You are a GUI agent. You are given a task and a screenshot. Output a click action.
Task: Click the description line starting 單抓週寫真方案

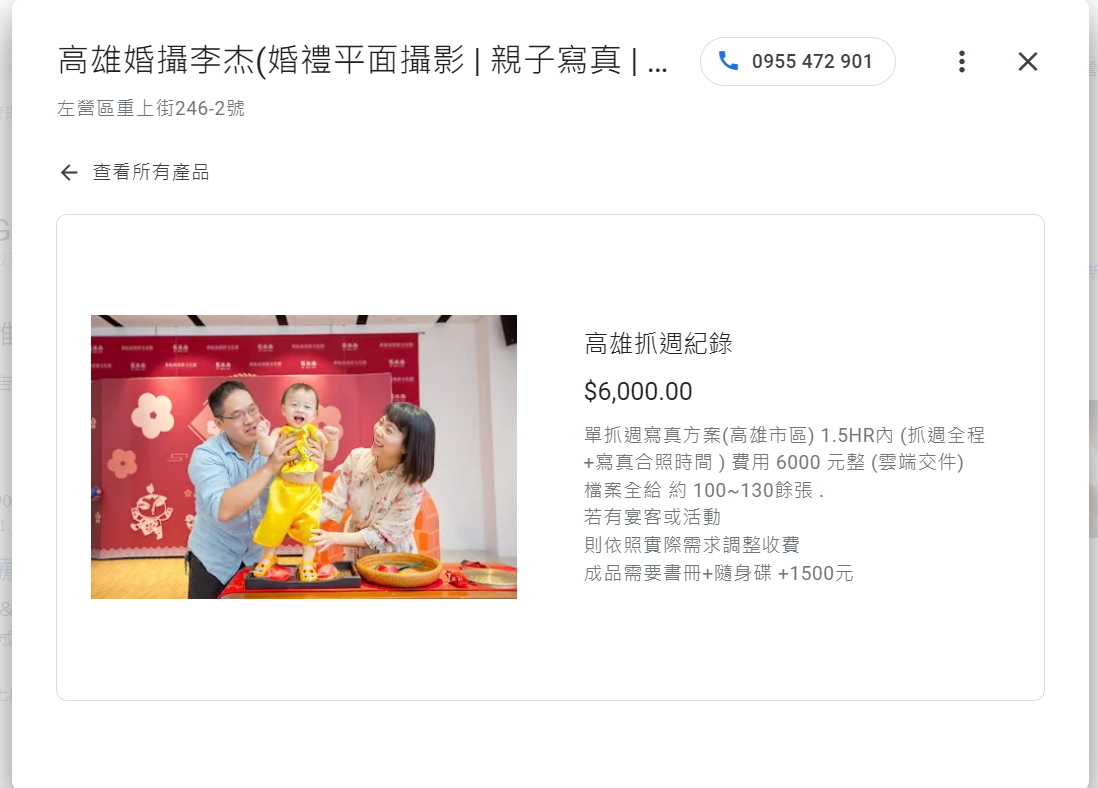(784, 435)
